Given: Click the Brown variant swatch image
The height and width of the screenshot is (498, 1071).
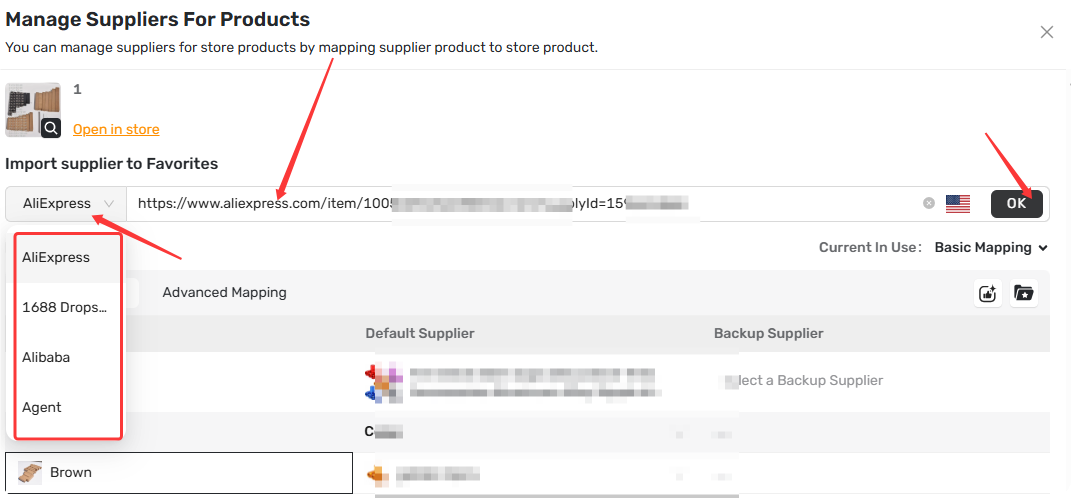Looking at the screenshot, I should click(x=30, y=473).
